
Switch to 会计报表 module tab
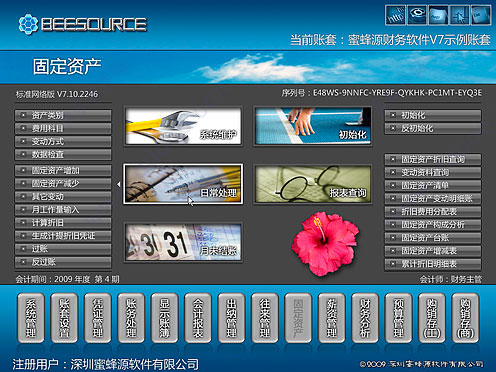tap(198, 318)
